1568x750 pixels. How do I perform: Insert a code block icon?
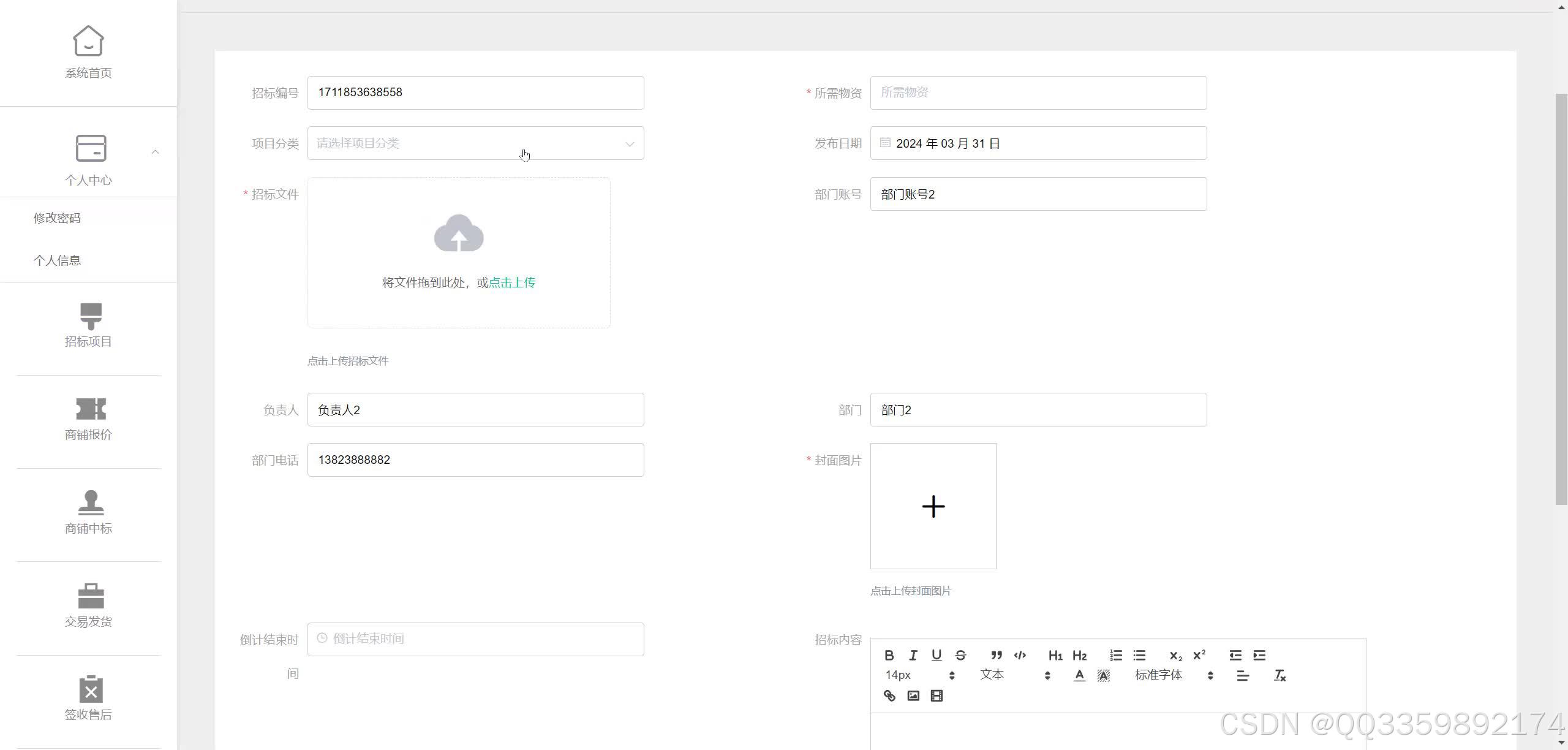[x=1020, y=655]
